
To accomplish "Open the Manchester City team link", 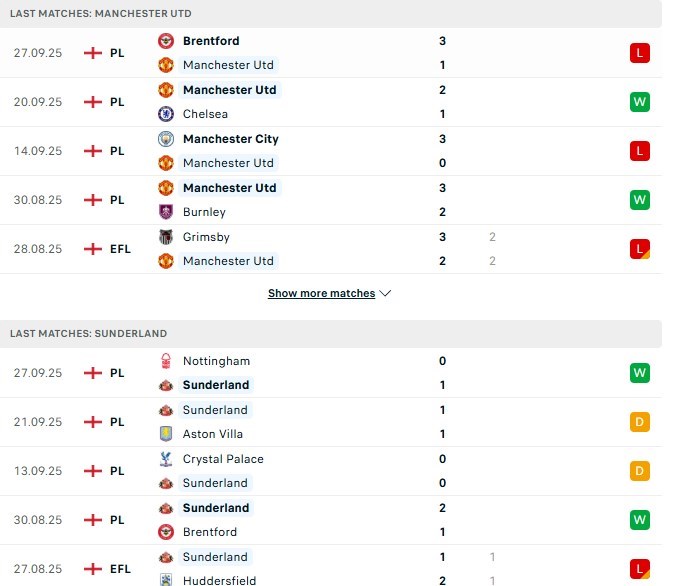I will [230, 139].
